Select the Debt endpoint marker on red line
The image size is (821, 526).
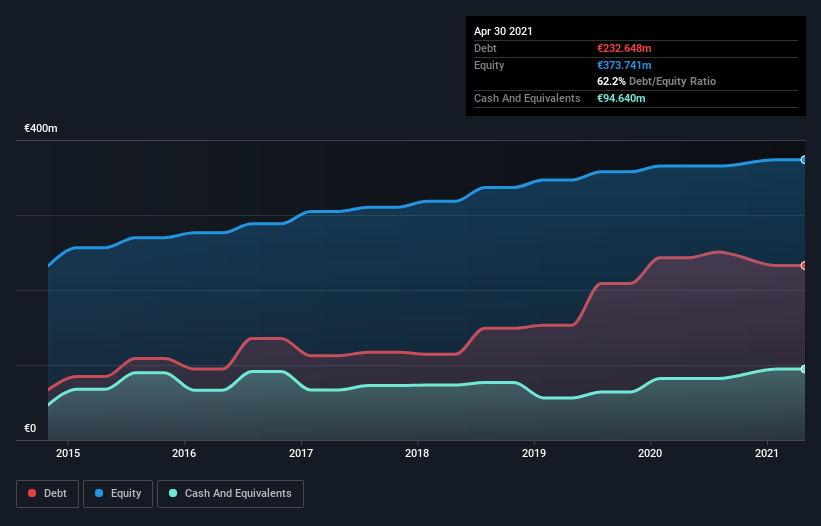click(x=804, y=265)
